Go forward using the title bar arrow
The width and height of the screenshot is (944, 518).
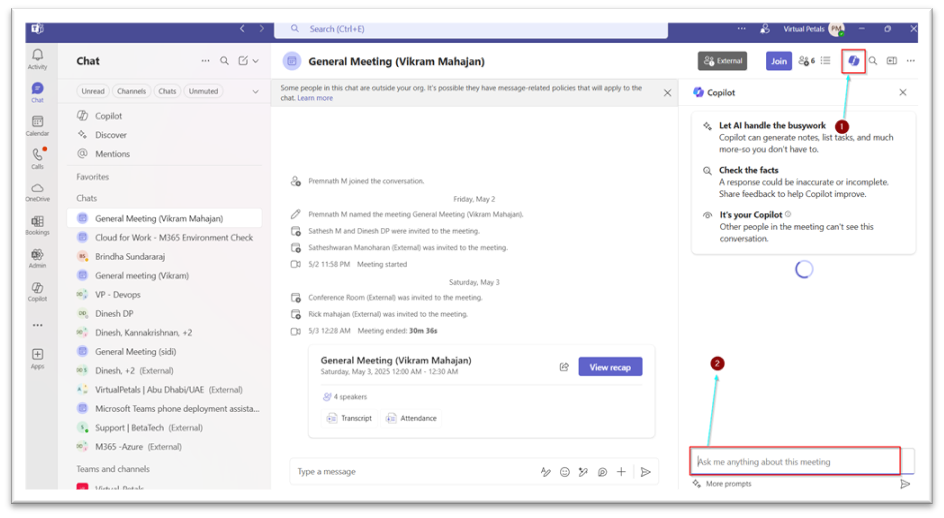tap(261, 28)
